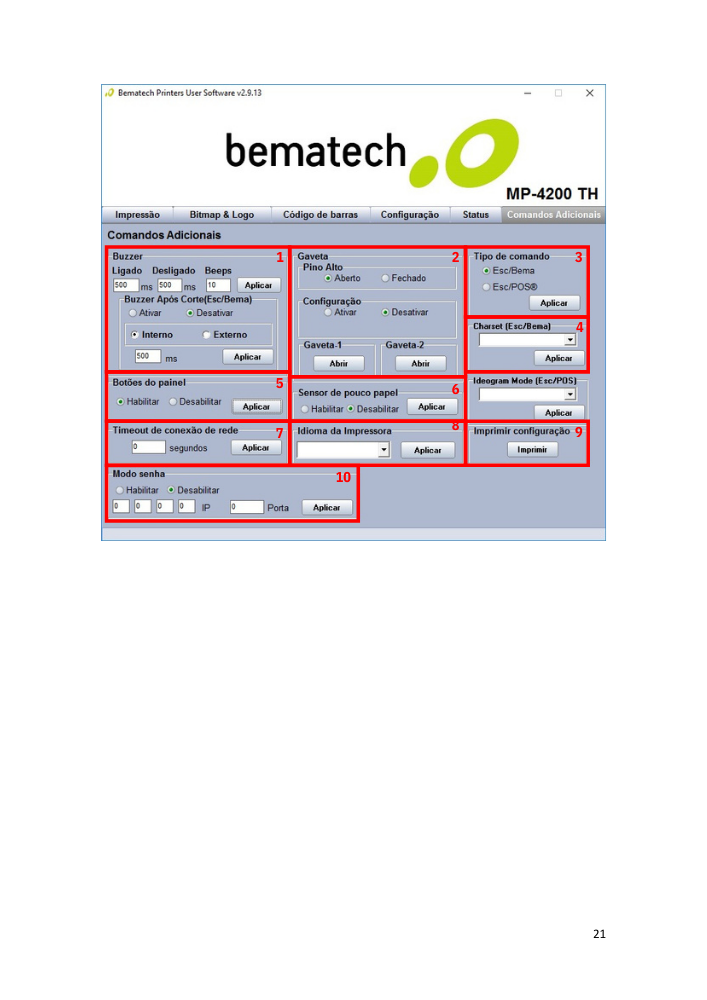Viewport: 707px width, 1000px height.
Task: Click the Porta input field
Action: (247, 506)
